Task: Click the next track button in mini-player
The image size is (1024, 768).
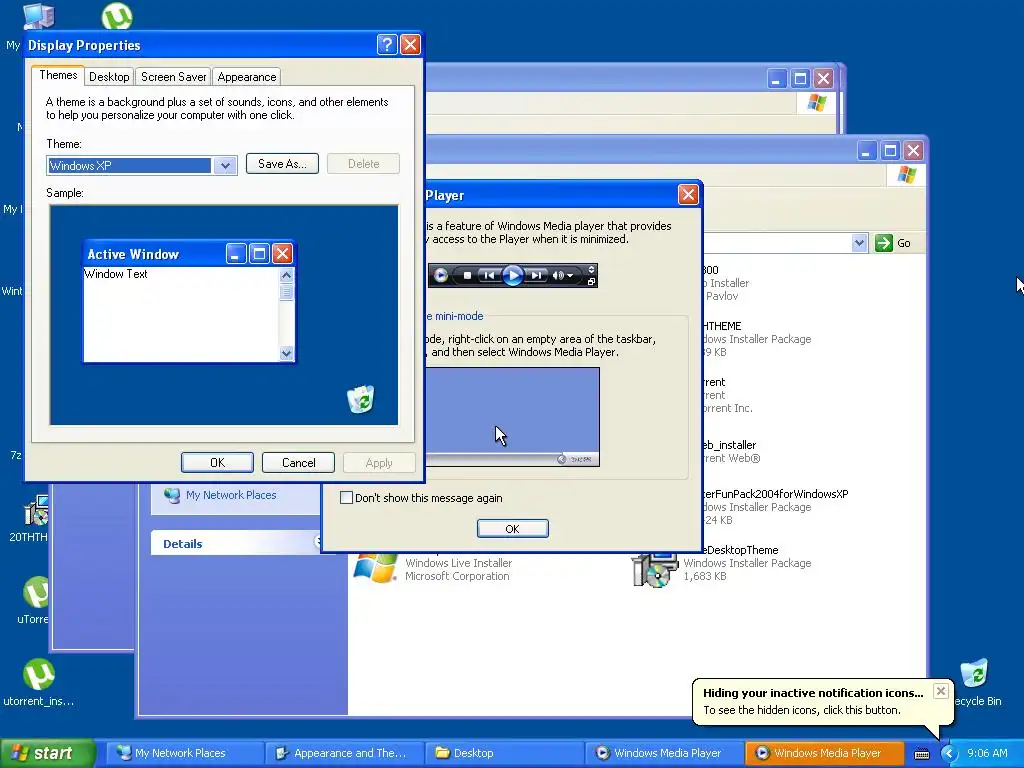Action: (536, 276)
